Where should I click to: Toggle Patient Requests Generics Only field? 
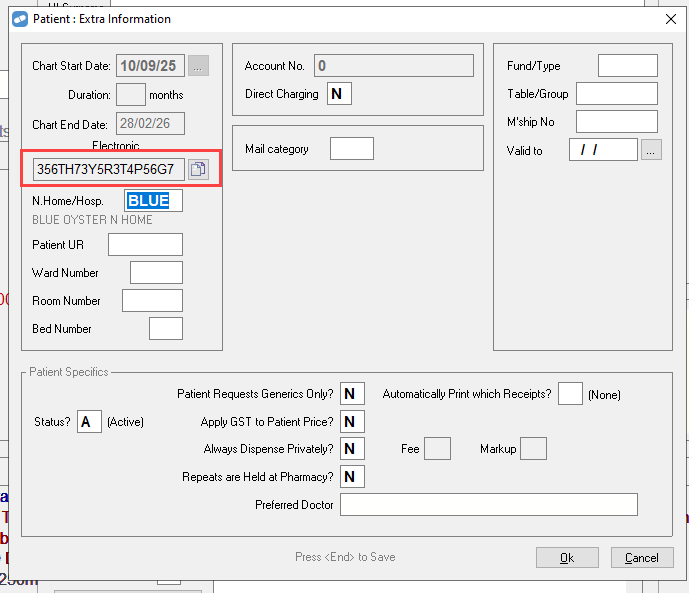pos(352,394)
